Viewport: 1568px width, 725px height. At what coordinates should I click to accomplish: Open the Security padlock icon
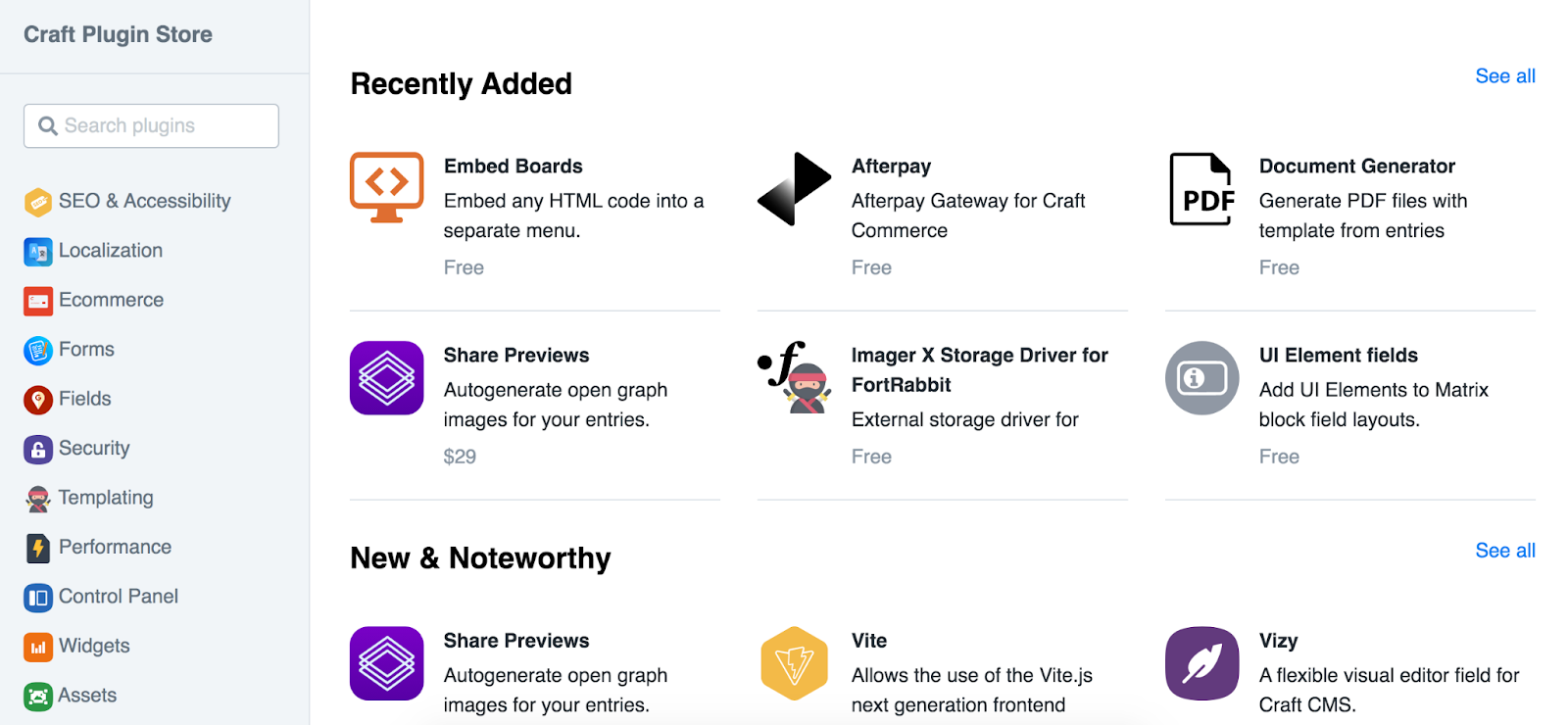pos(37,448)
